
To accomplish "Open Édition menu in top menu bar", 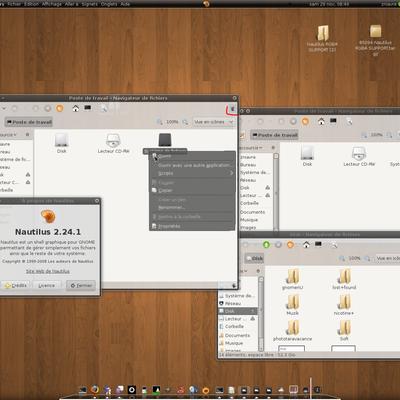I will pyautogui.click(x=31, y=4).
